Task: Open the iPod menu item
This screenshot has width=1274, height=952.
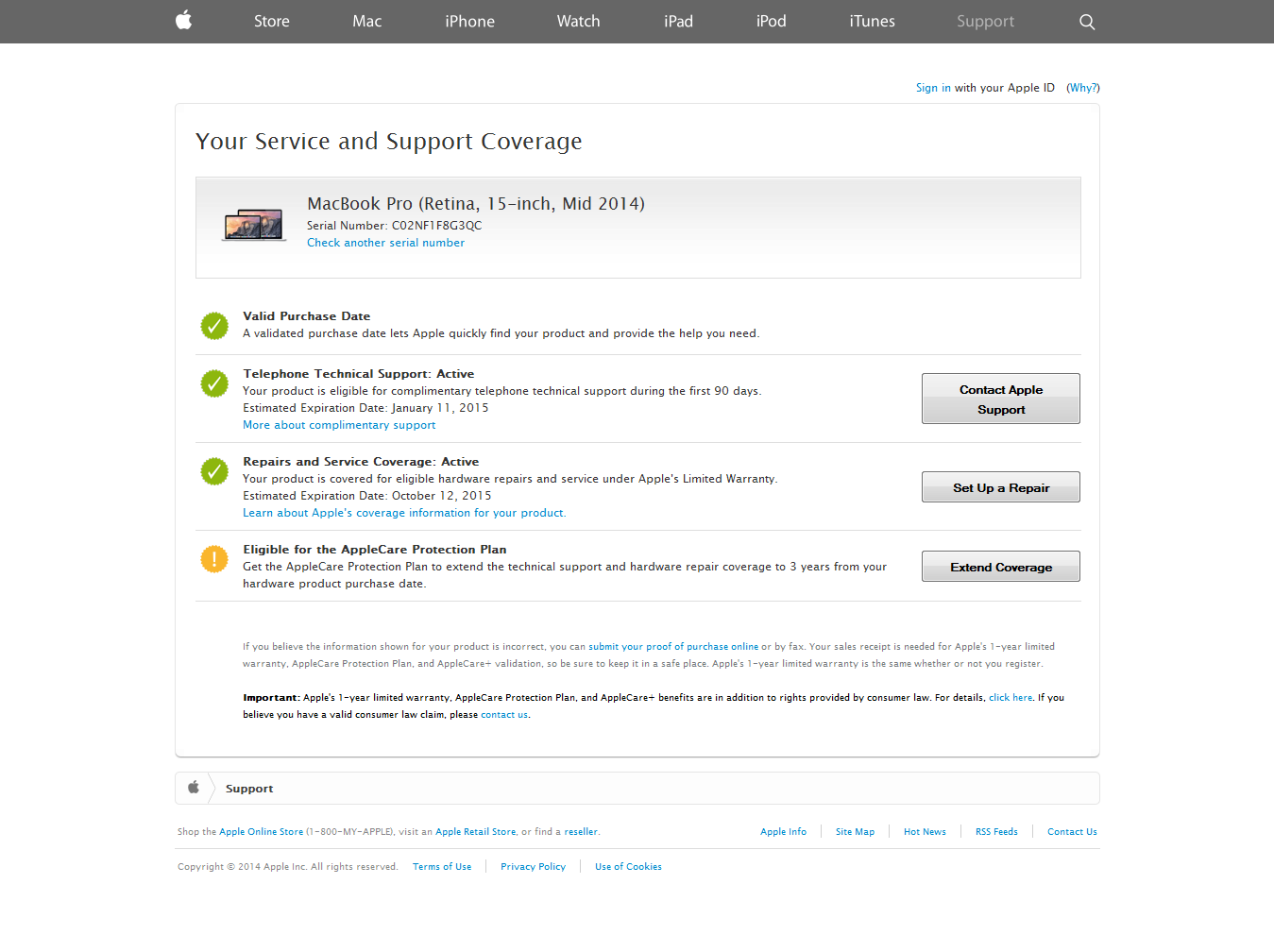Action: (x=772, y=21)
